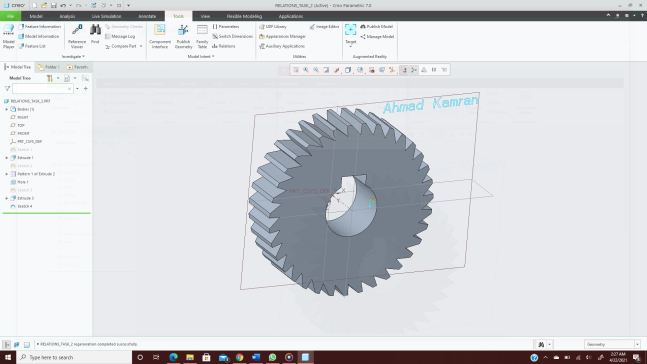Pause simulation in graphics toolbar
The image size is (647, 364).
click(434, 70)
